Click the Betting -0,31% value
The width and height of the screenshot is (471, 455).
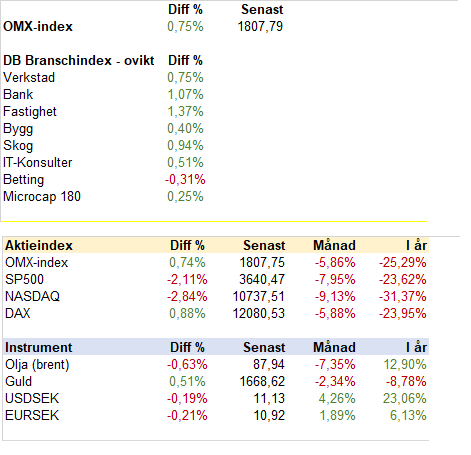(x=185, y=180)
